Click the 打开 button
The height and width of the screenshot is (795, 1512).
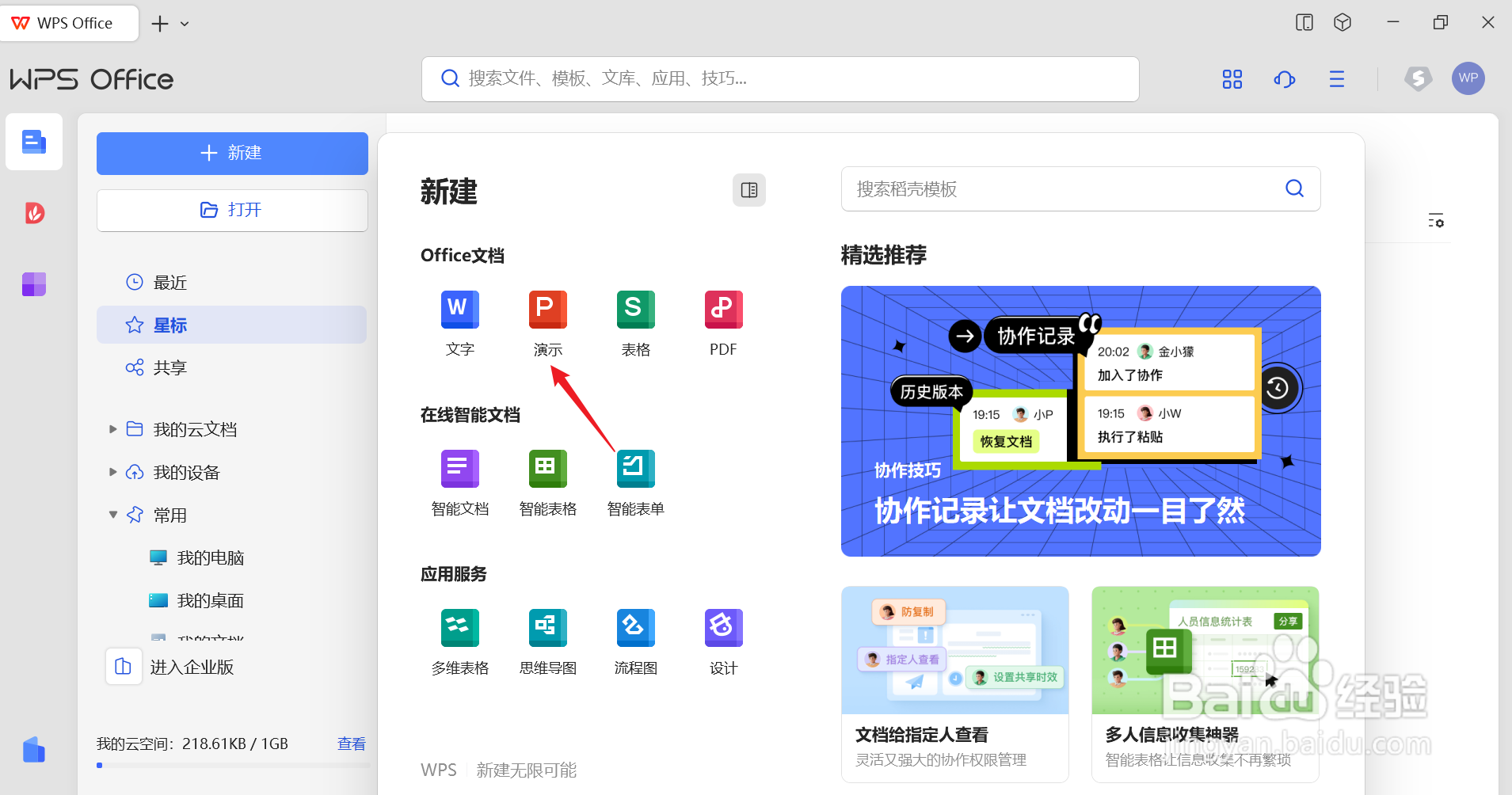coord(232,210)
